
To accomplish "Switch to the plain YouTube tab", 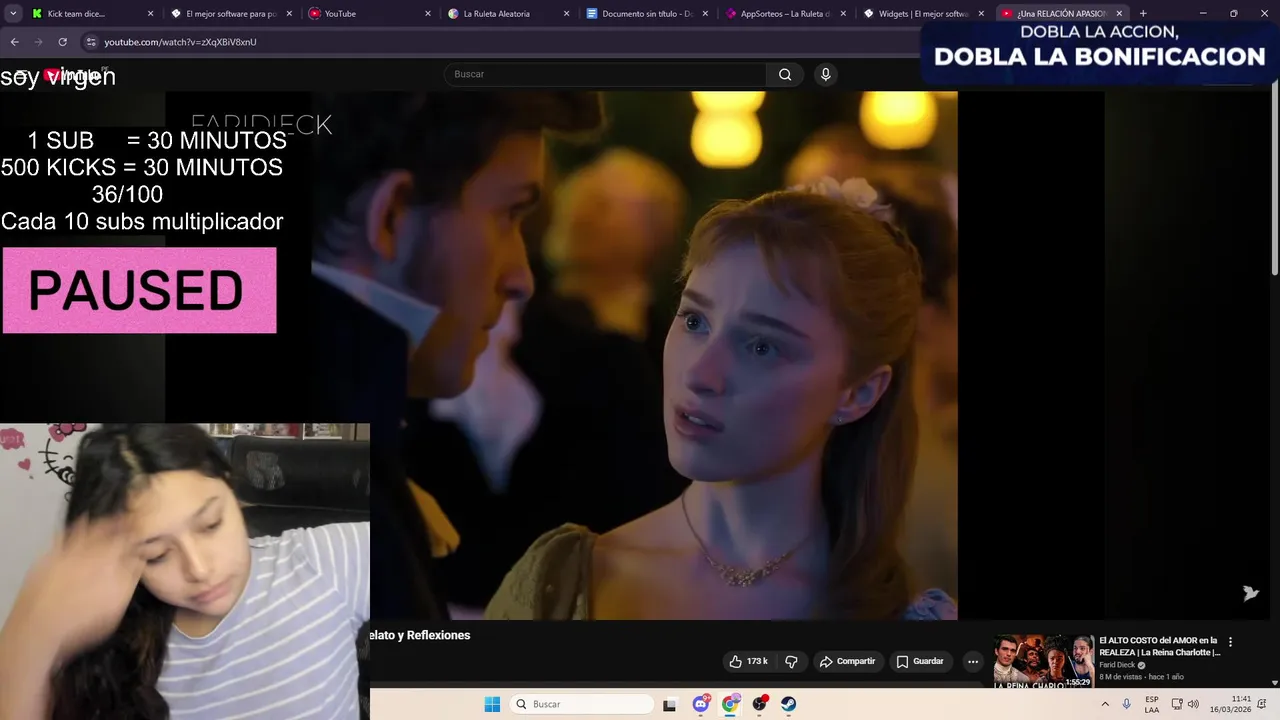I will (x=369, y=14).
